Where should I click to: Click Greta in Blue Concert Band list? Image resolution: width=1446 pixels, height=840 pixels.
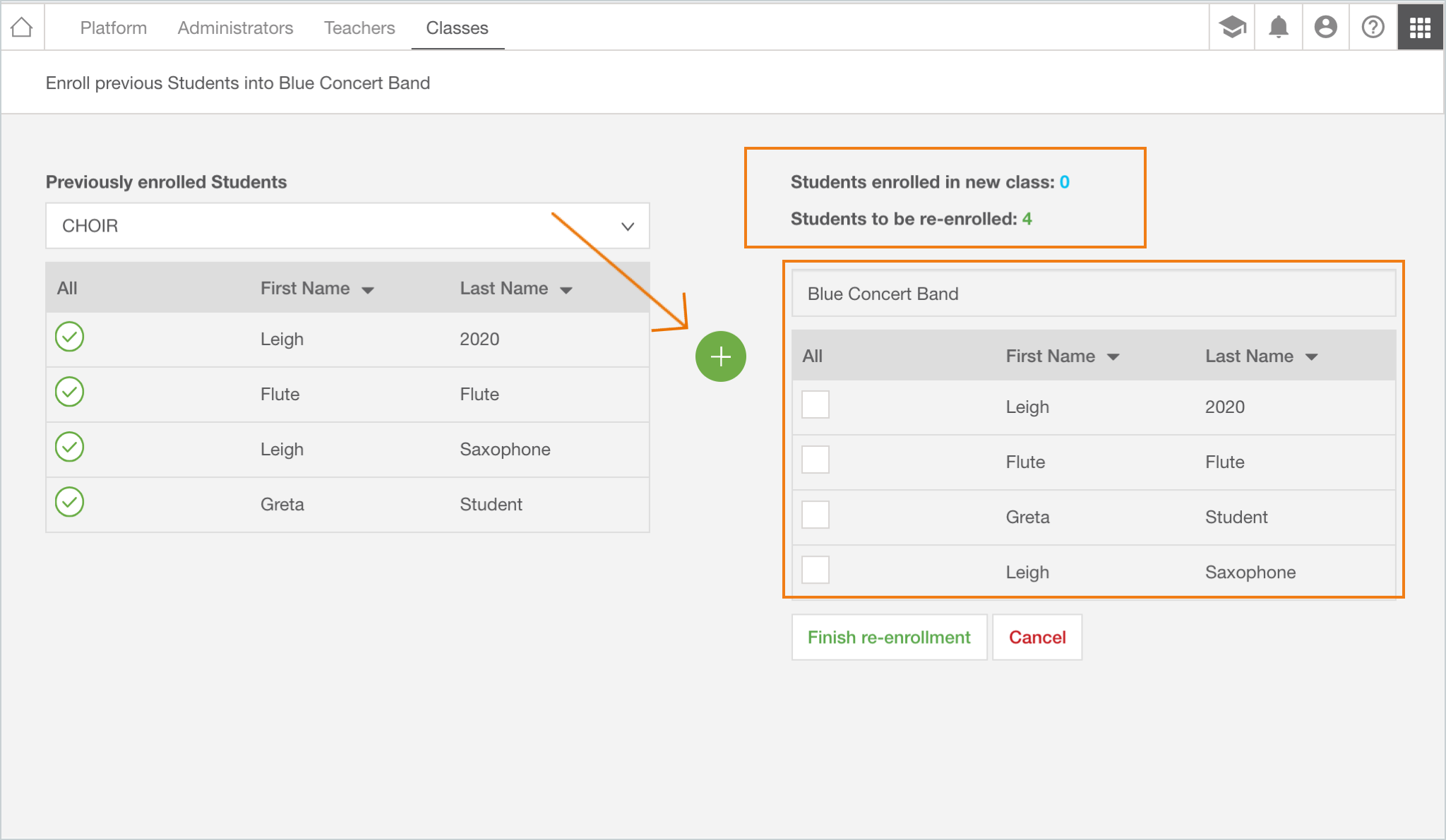point(1028,517)
